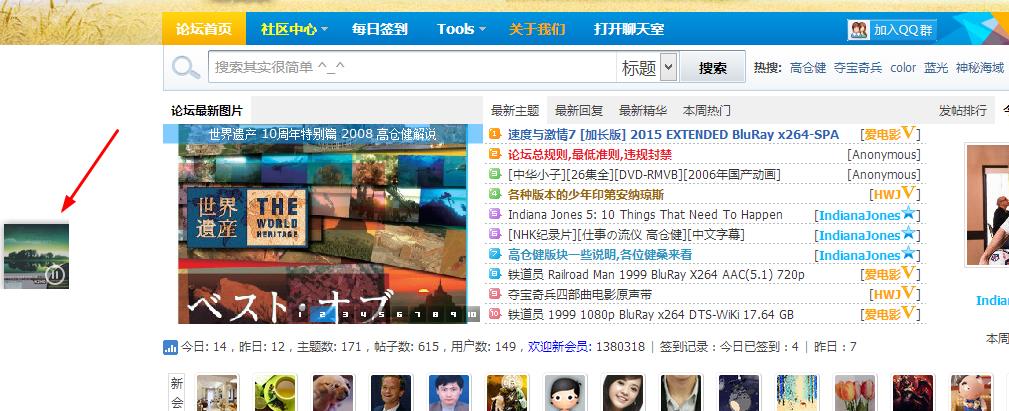Click 打开聊天室 in the nav bar
Screen dimensions: 1009x411
click(x=629, y=29)
